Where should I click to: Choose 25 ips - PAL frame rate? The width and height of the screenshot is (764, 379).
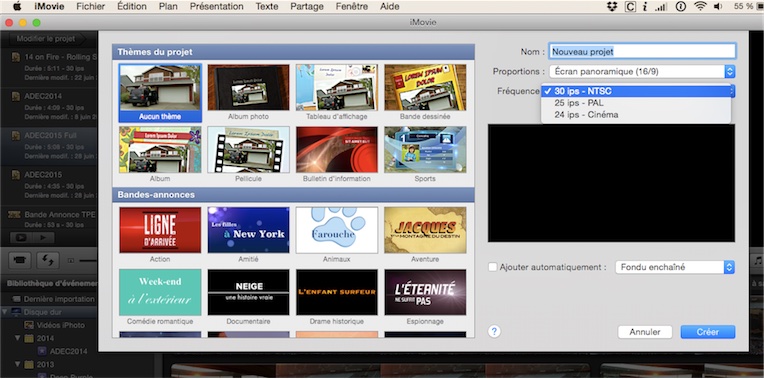pos(636,103)
